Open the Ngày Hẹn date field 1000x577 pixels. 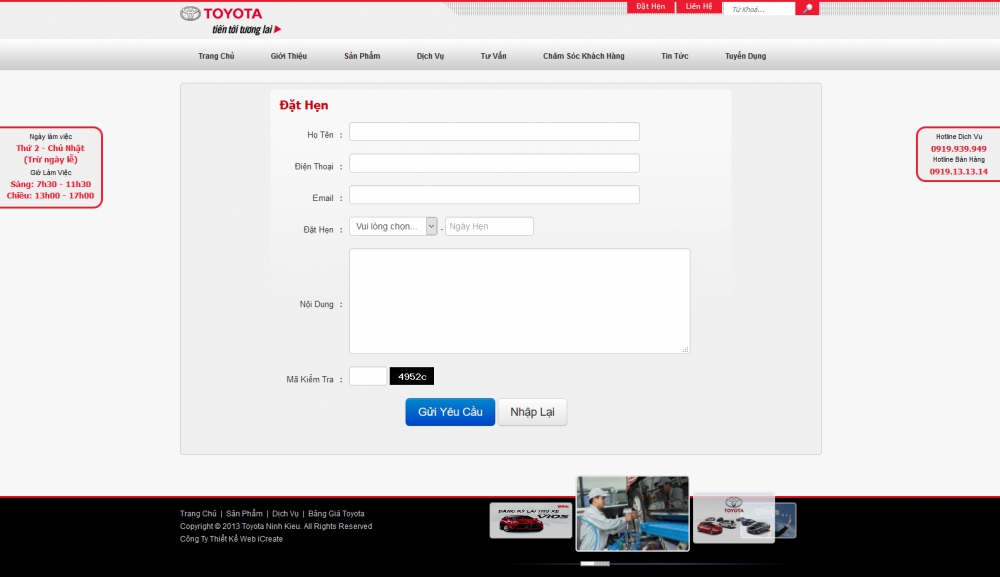pos(489,227)
